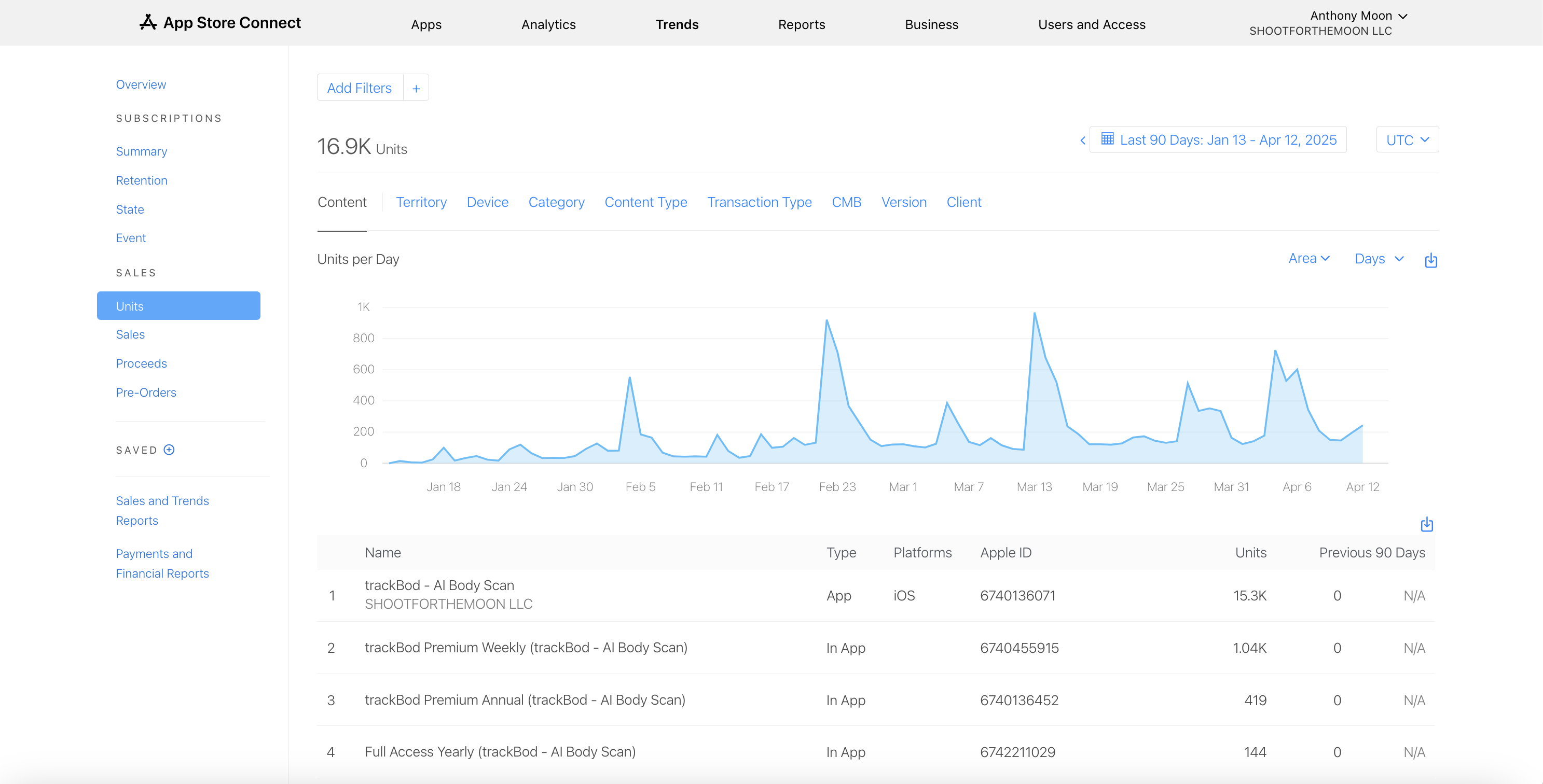
Task: Switch to the CMB tab
Action: pyautogui.click(x=846, y=202)
